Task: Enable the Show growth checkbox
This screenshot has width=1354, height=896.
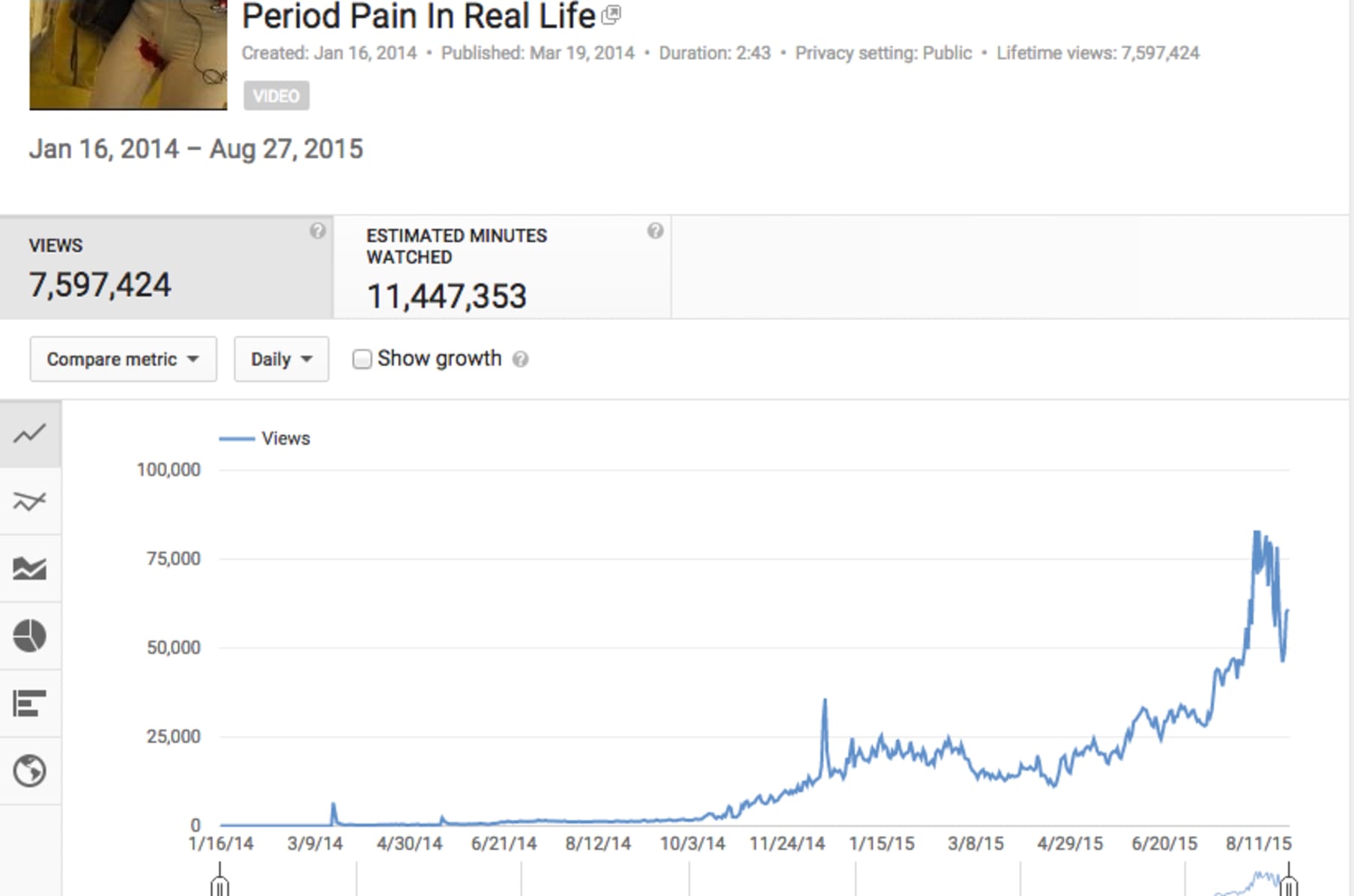Action: click(x=362, y=360)
